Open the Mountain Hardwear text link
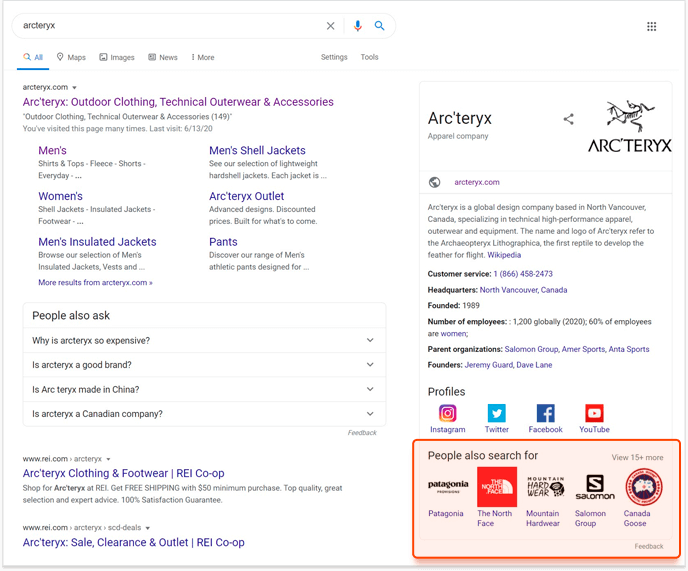This screenshot has width=688, height=571. [543, 518]
